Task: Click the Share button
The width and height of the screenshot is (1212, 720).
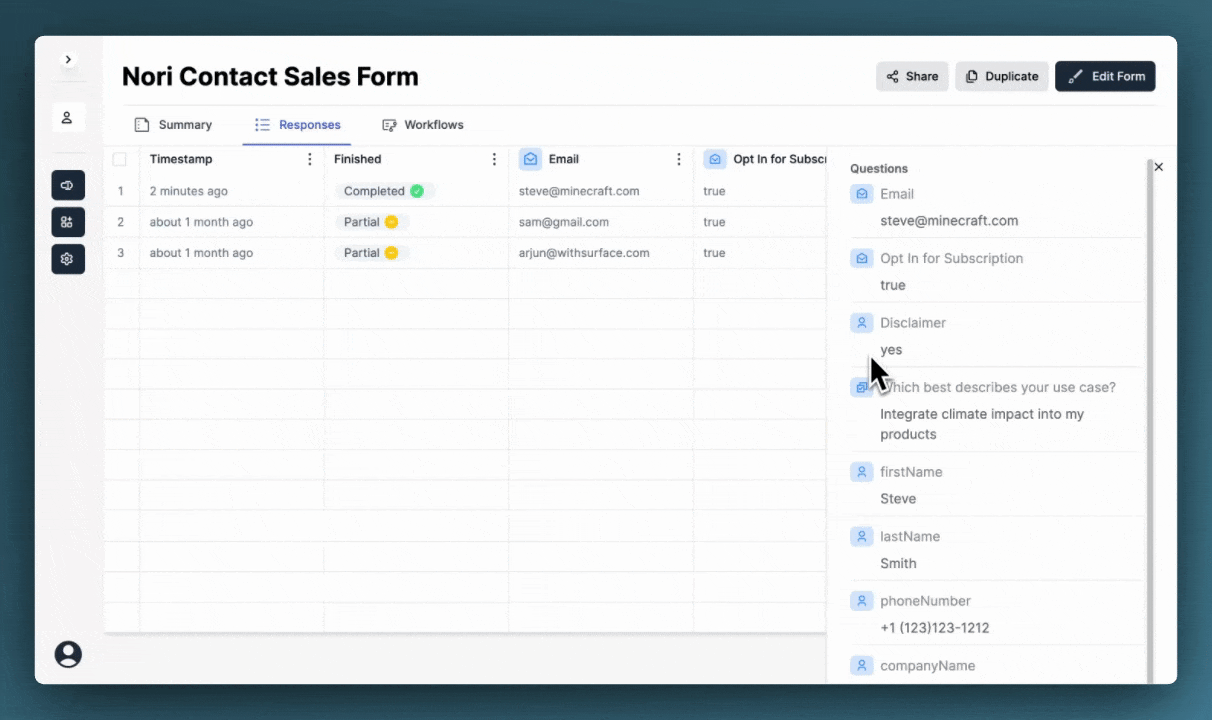Action: point(912,76)
